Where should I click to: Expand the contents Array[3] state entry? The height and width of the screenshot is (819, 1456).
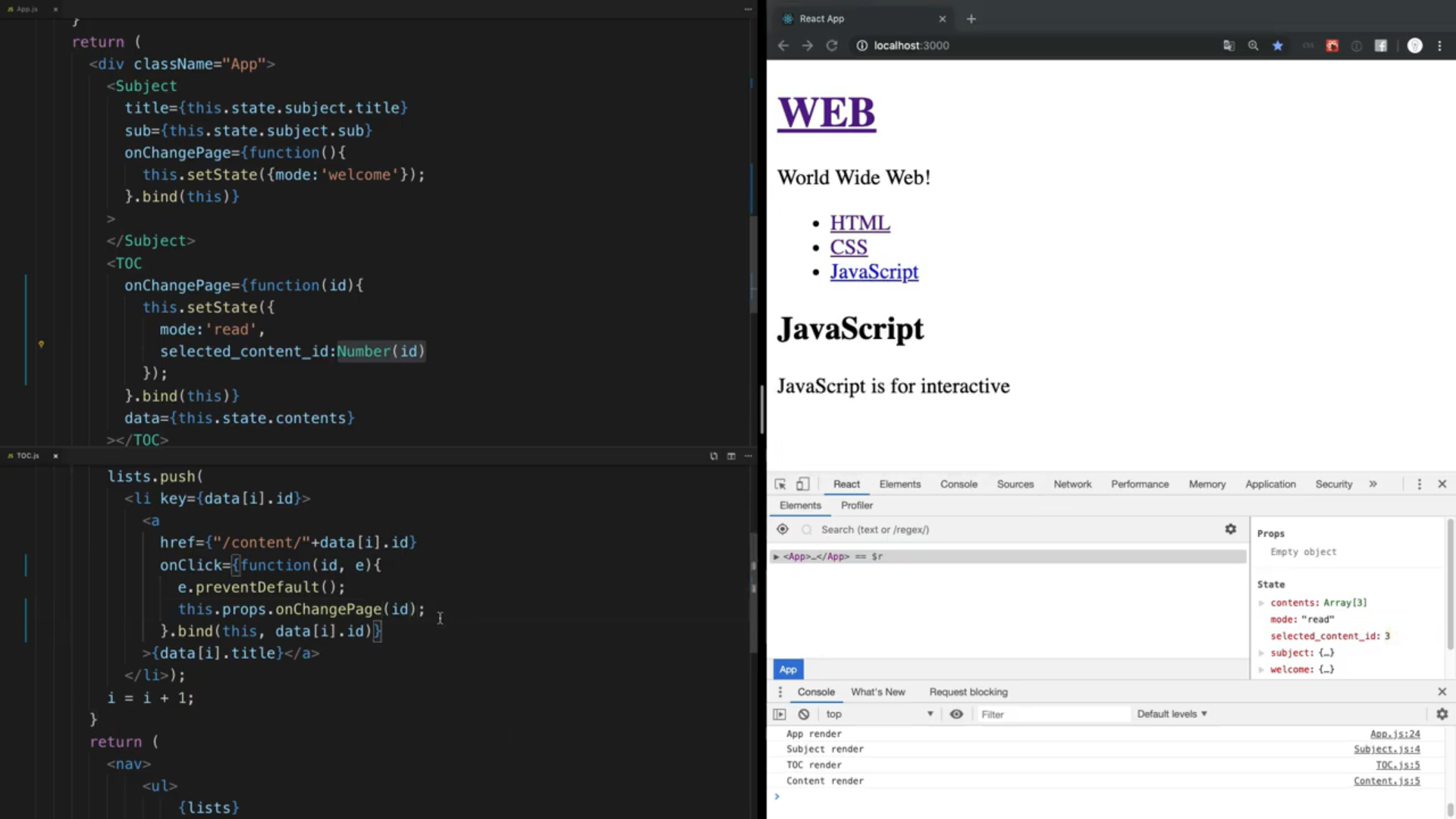(1262, 603)
